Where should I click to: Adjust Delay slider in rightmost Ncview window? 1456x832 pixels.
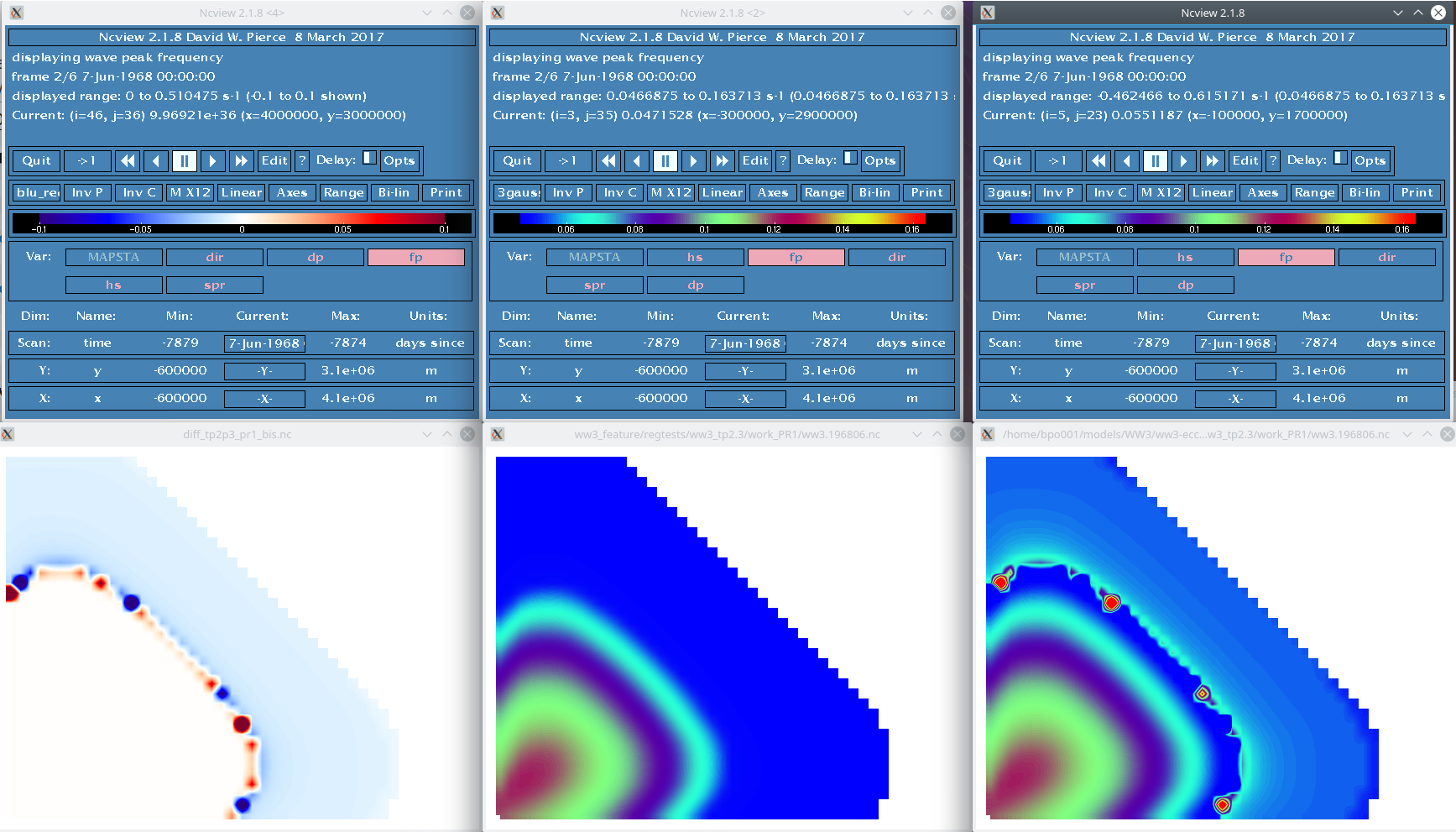1340,158
